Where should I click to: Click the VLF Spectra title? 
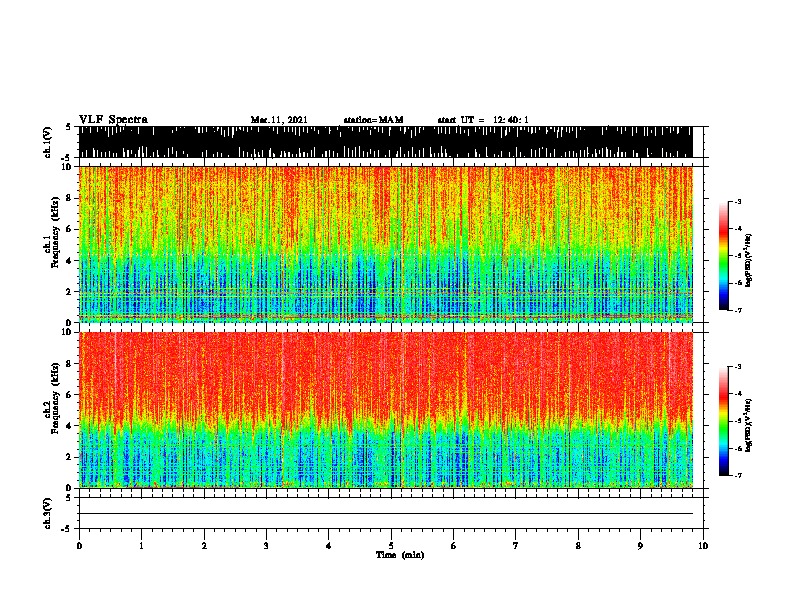point(113,120)
